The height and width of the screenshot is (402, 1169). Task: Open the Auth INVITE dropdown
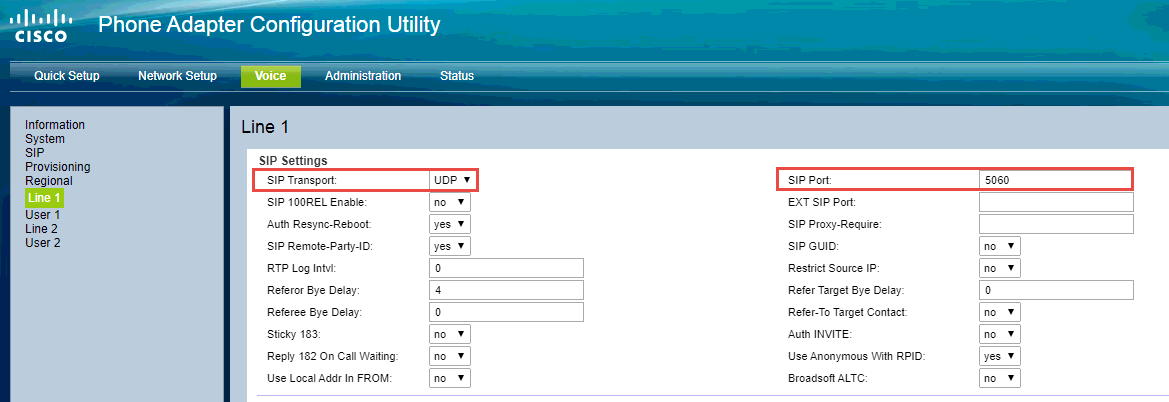1000,334
